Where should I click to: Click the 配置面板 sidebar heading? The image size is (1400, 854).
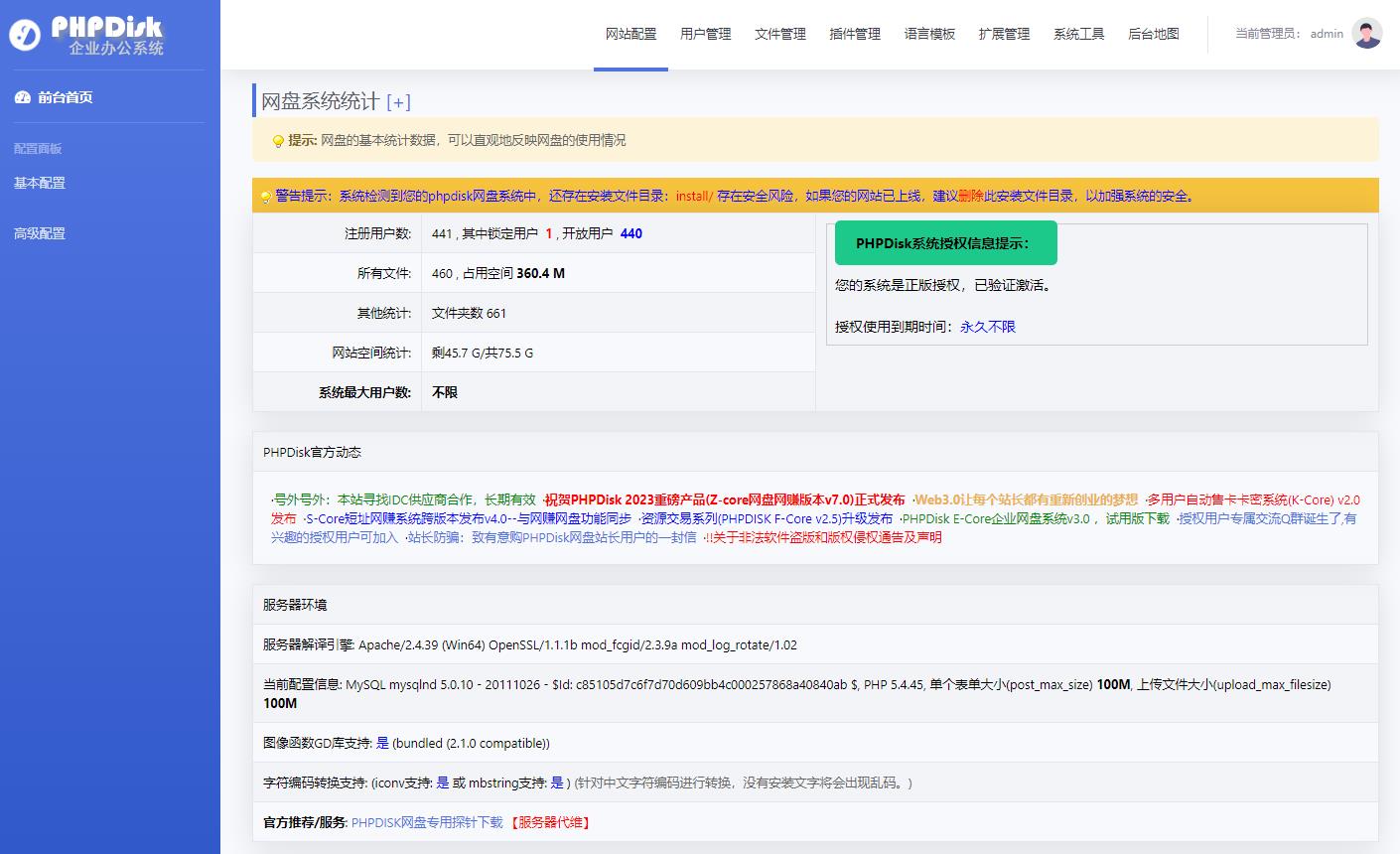coord(38,149)
